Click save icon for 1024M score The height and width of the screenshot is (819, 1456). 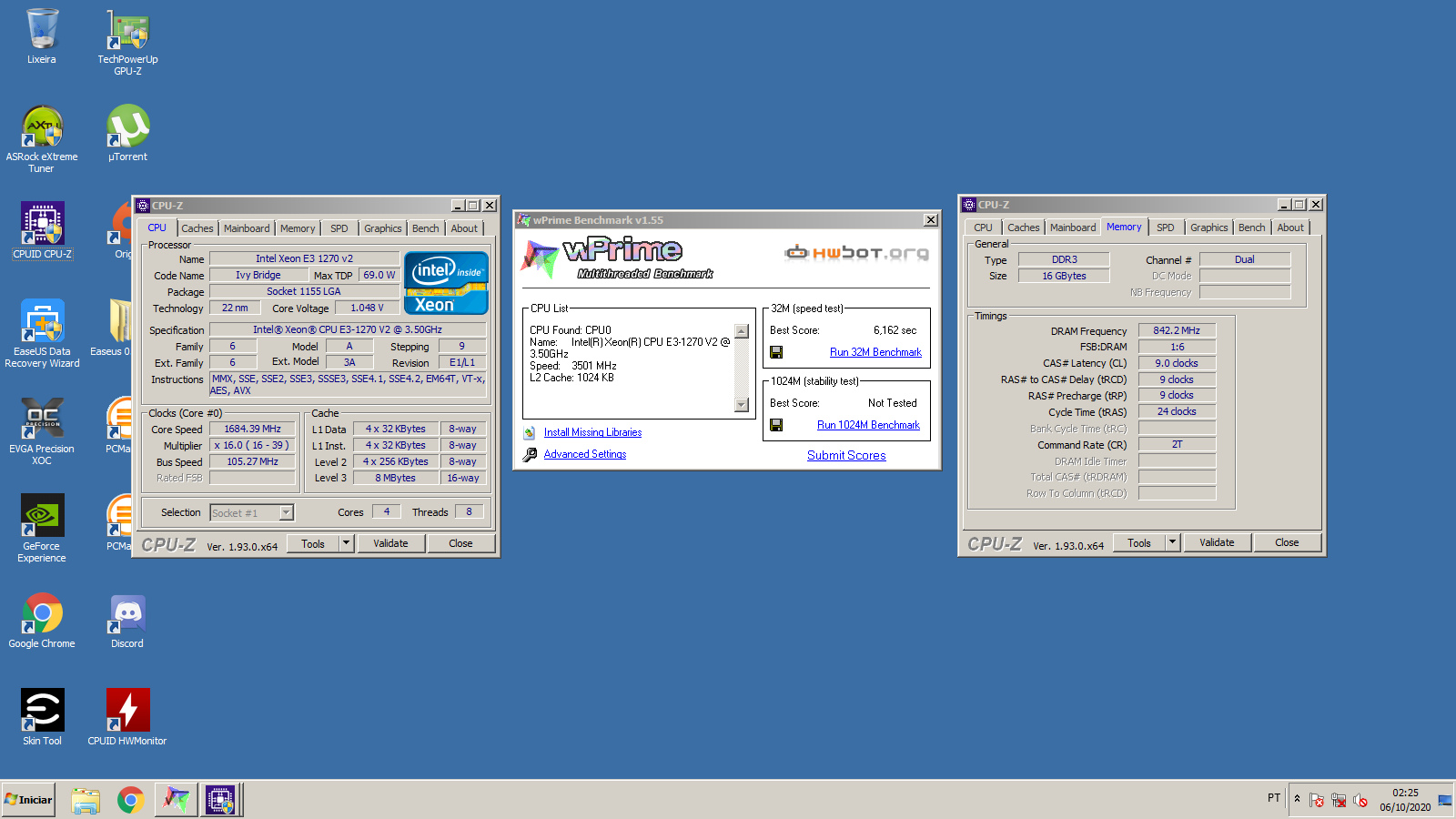[776, 425]
